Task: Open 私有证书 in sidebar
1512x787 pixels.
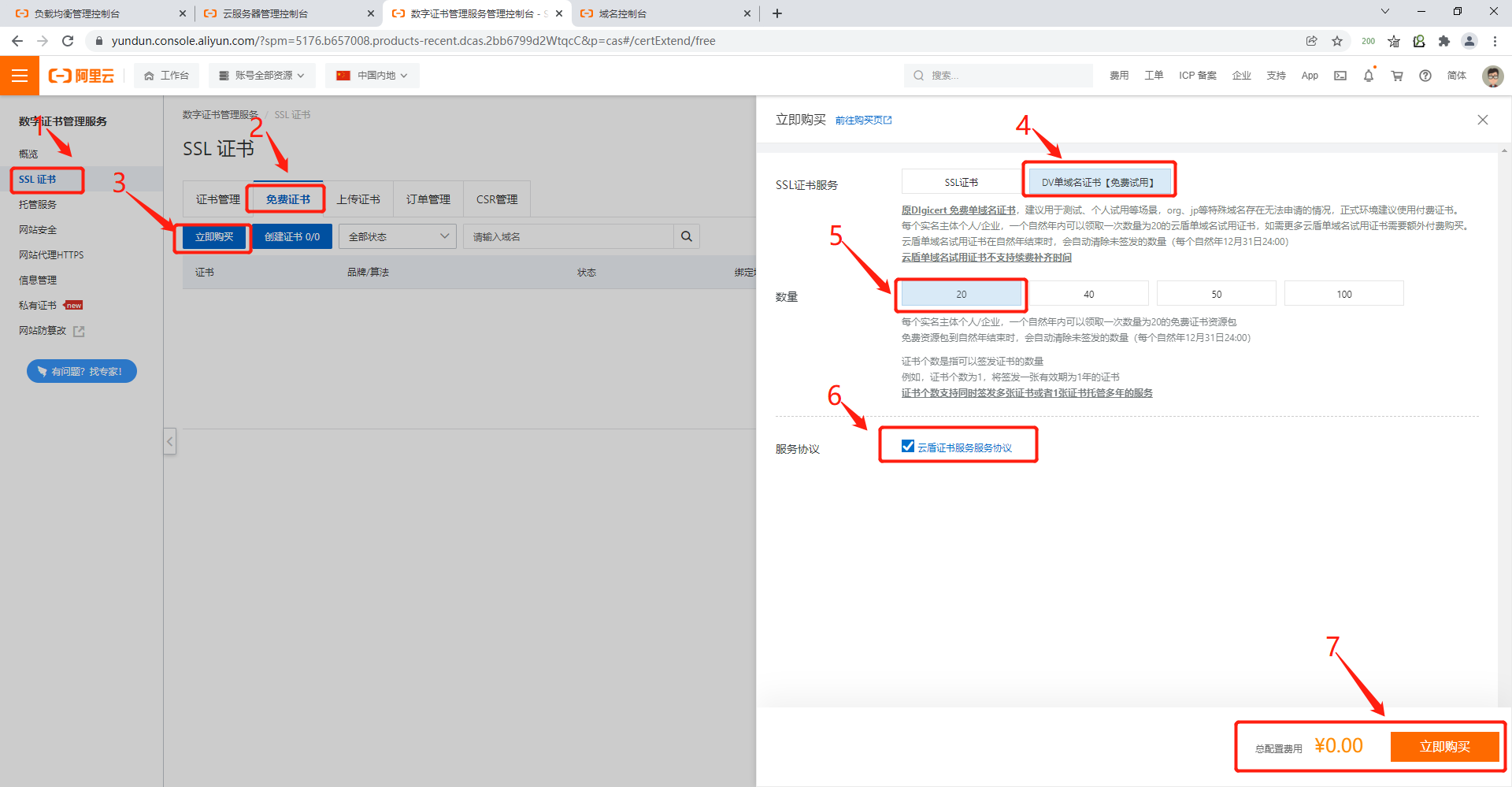Action: pyautogui.click(x=38, y=306)
